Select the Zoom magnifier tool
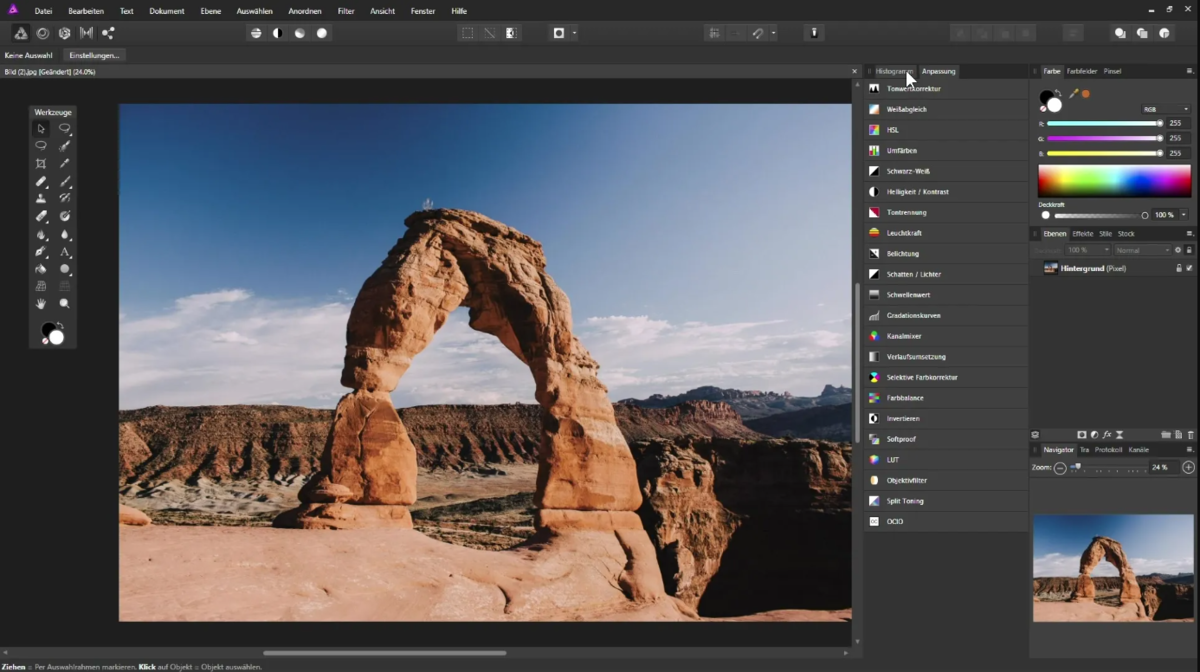 [65, 303]
